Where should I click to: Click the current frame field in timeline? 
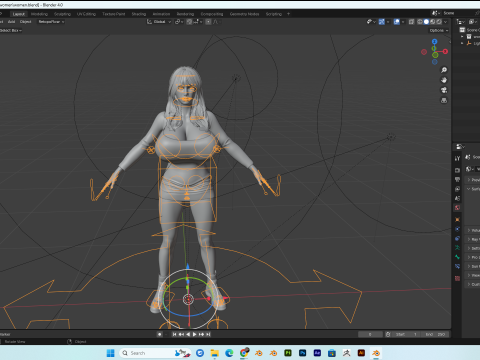pyautogui.click(x=370, y=334)
